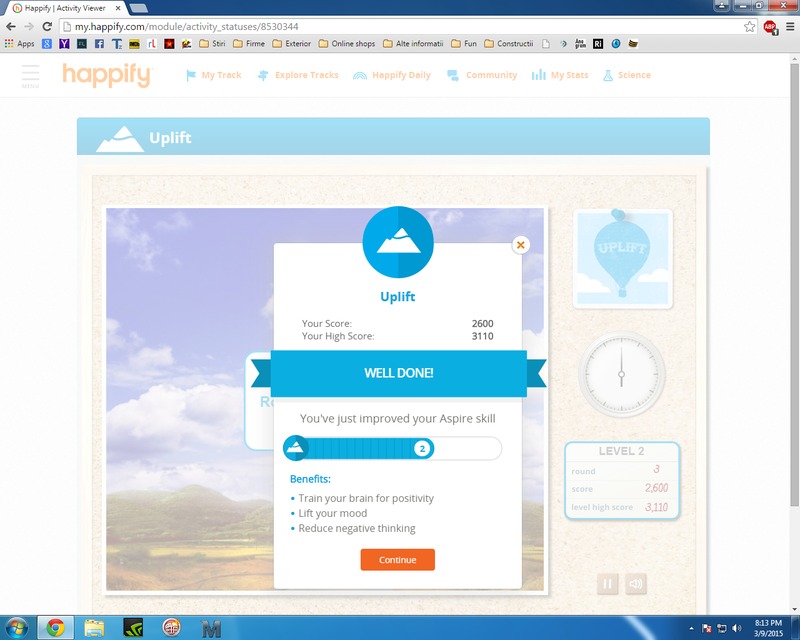Open Science in the navigation
The image size is (800, 640).
point(627,75)
